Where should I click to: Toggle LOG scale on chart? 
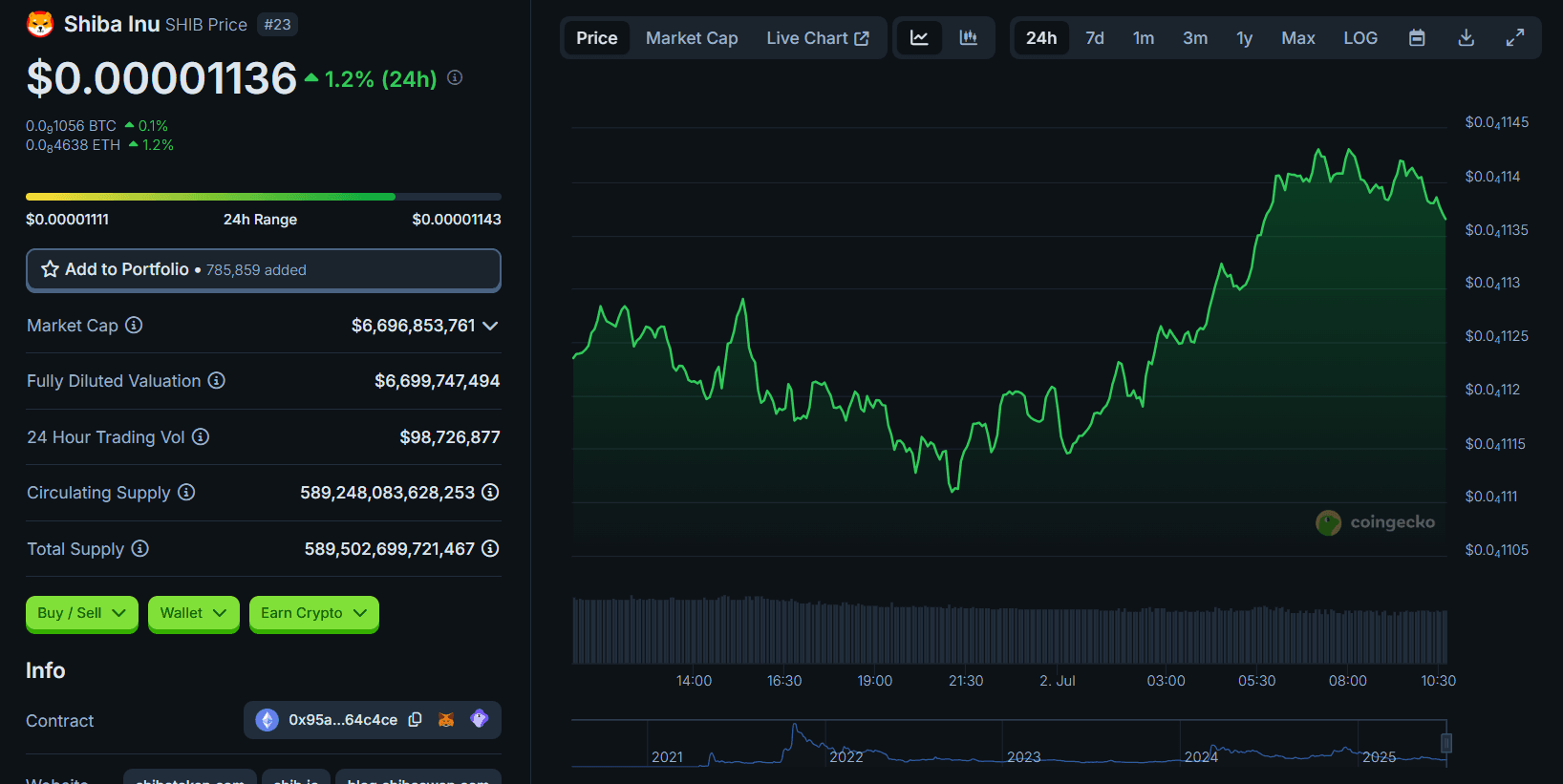(1360, 38)
